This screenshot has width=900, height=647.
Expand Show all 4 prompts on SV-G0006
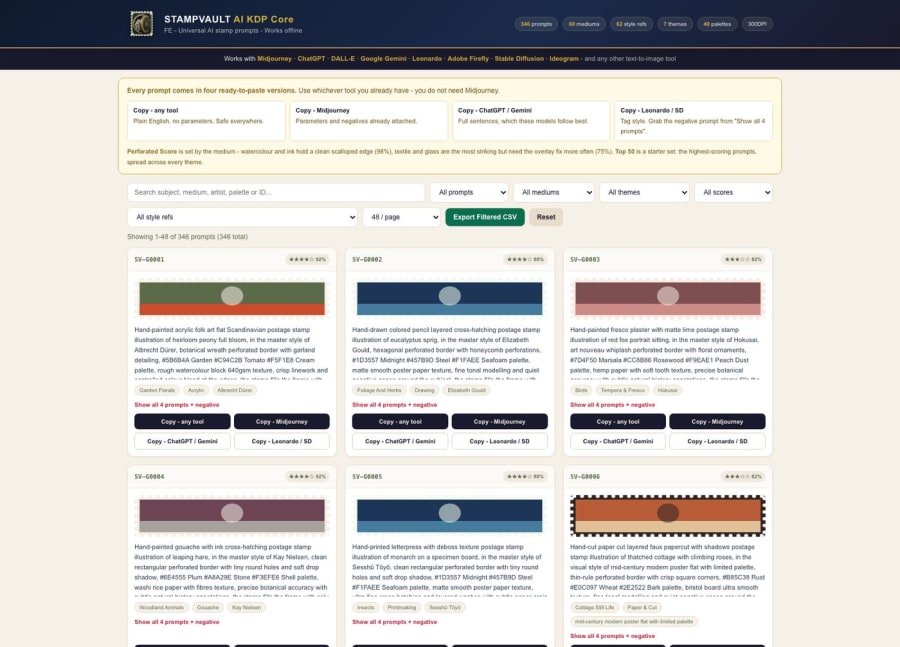click(x=612, y=636)
